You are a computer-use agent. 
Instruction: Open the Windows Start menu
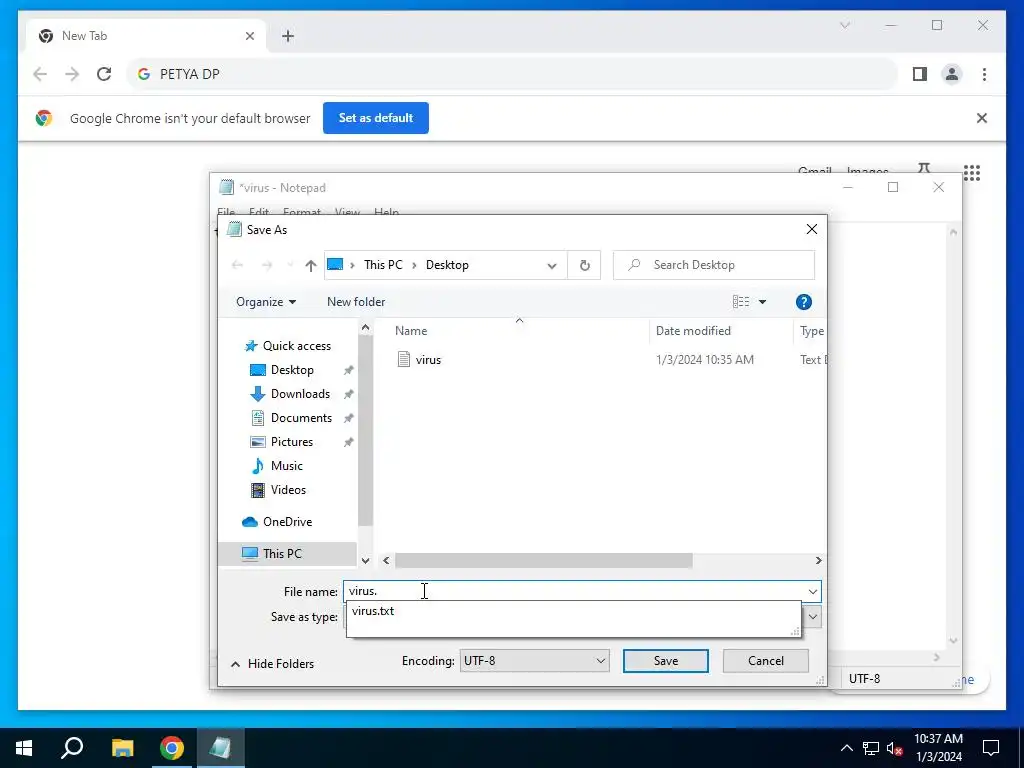click(x=24, y=748)
